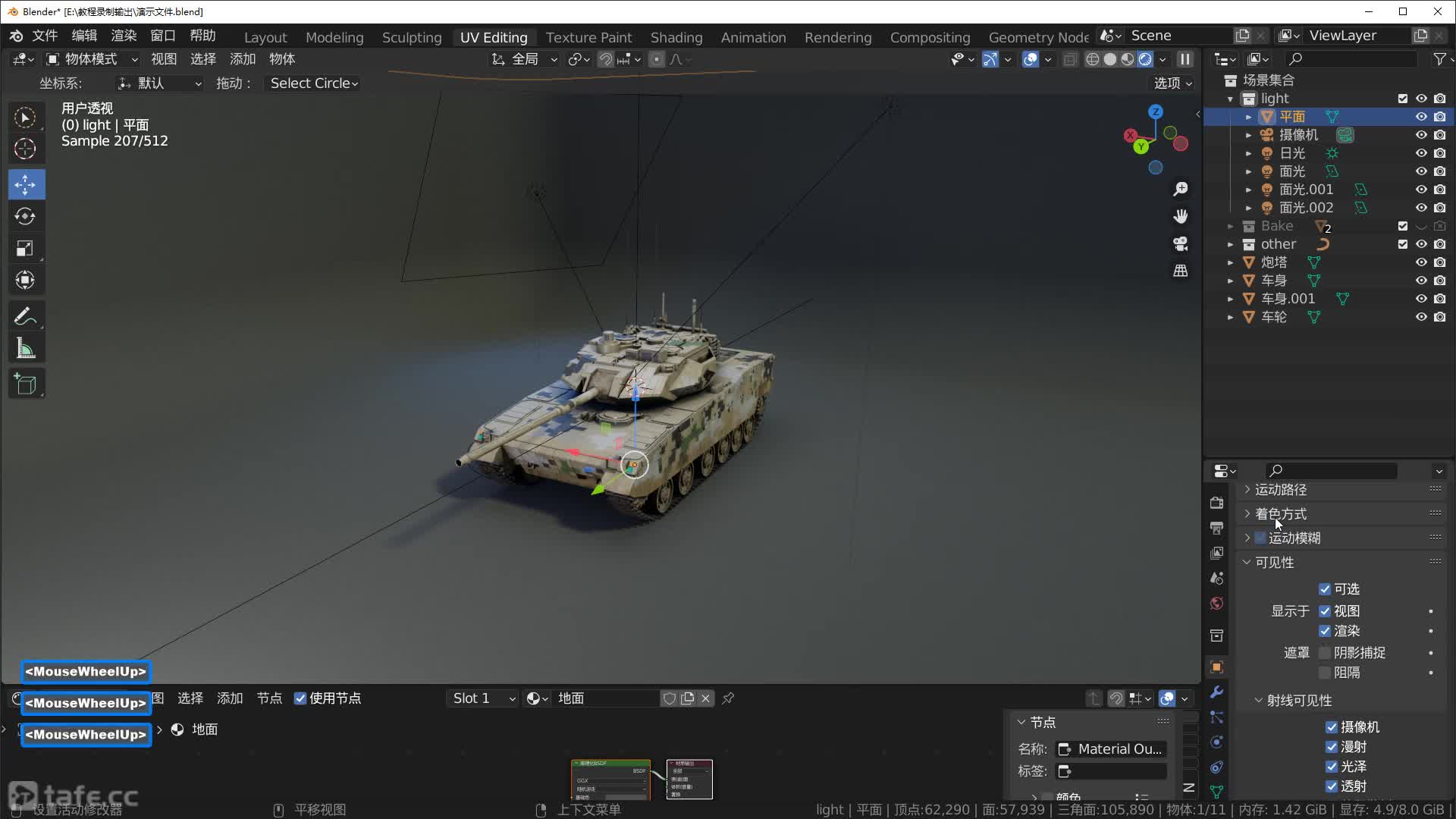Select the Rotate tool
This screenshot has height=819, width=1456.
click(x=26, y=217)
